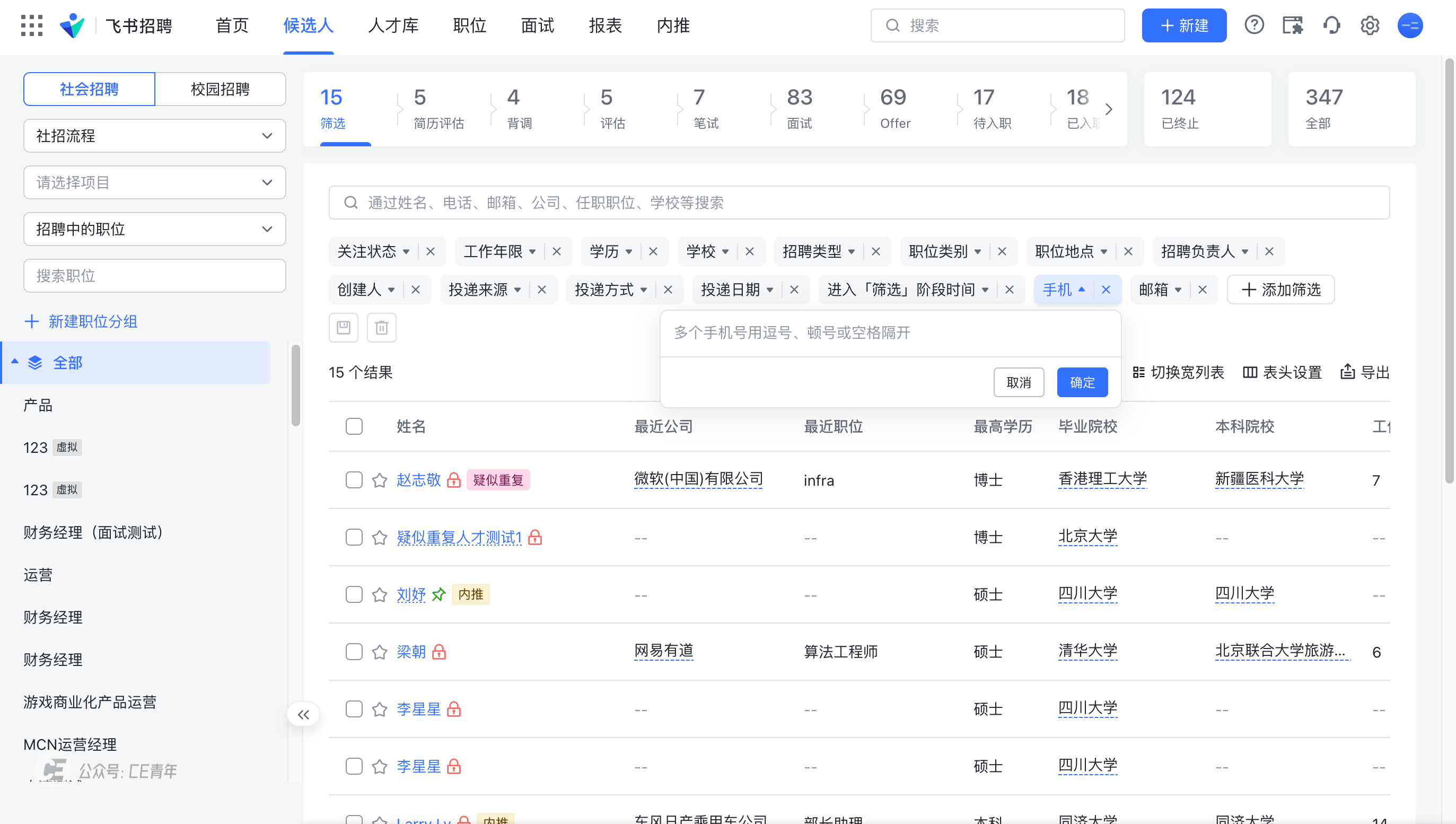This screenshot has height=824, width=1456.
Task: Open 微软(中国)有限公司 company link
Action: coord(698,479)
